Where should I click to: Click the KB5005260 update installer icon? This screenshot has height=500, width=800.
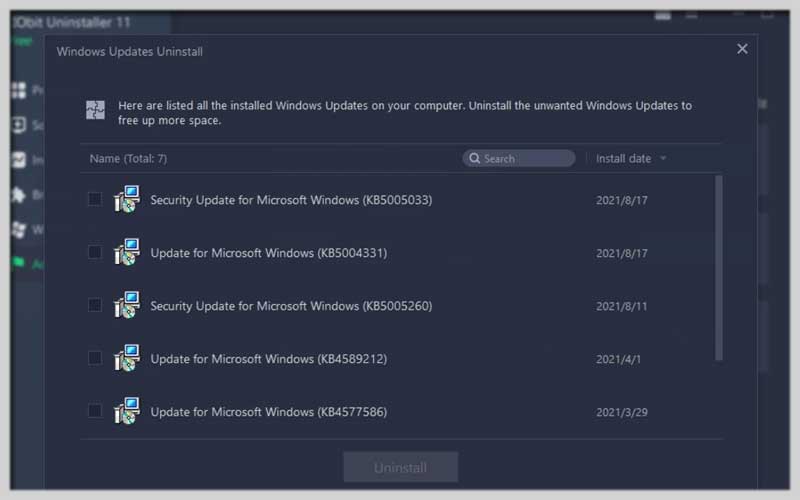pyautogui.click(x=127, y=305)
